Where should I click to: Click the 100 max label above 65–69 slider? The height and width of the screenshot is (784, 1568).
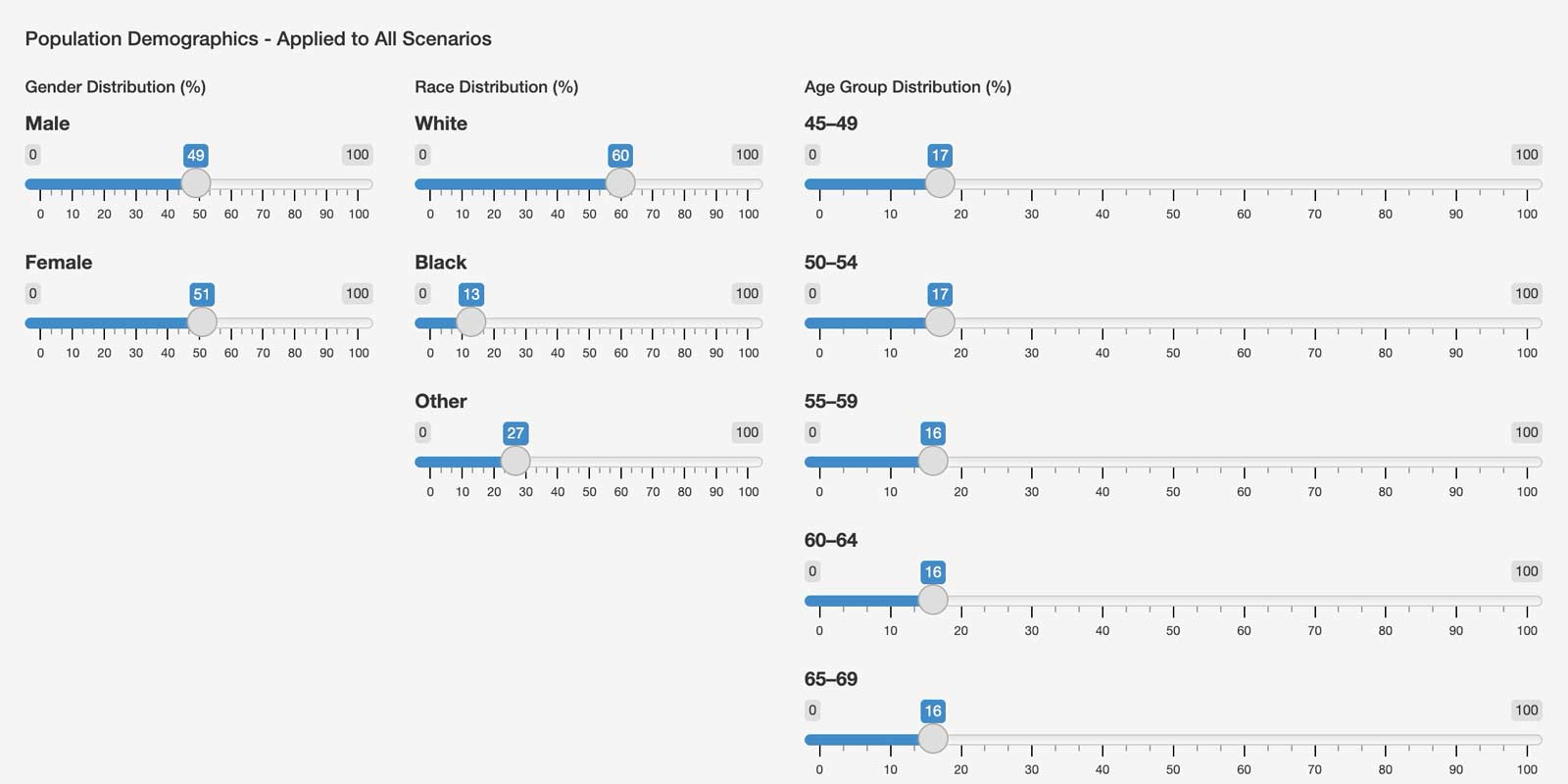pyautogui.click(x=1526, y=710)
